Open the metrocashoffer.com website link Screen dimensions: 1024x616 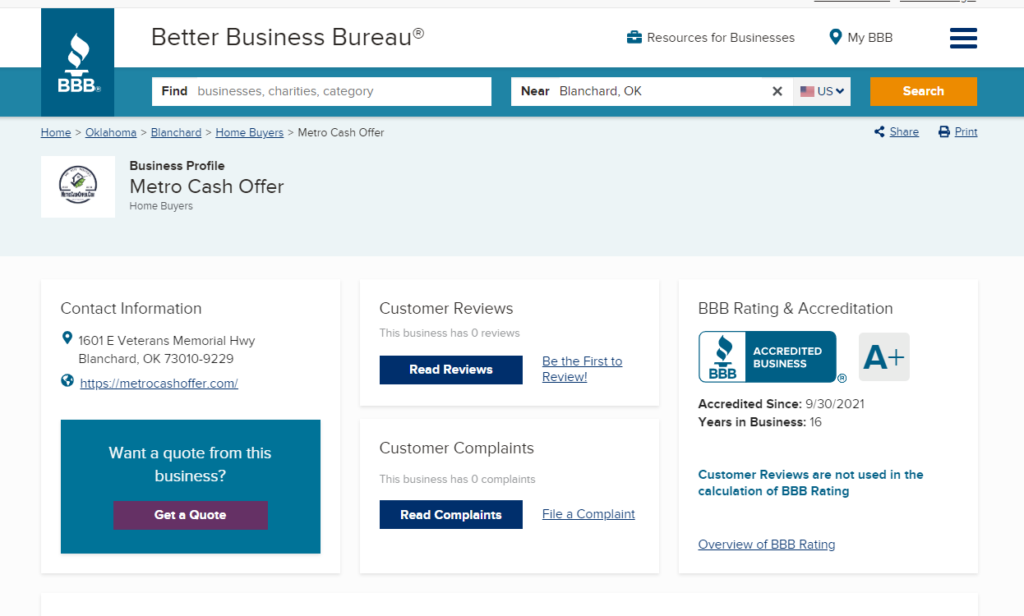[159, 383]
